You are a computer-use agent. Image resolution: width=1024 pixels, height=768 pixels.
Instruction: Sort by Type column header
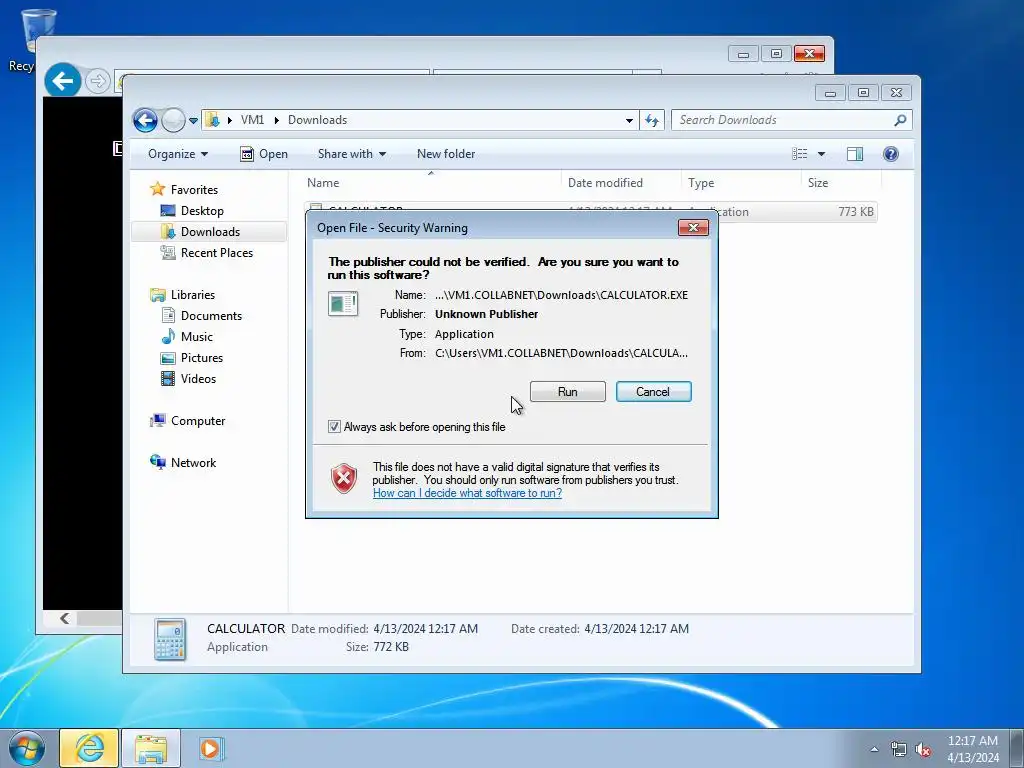click(x=741, y=183)
